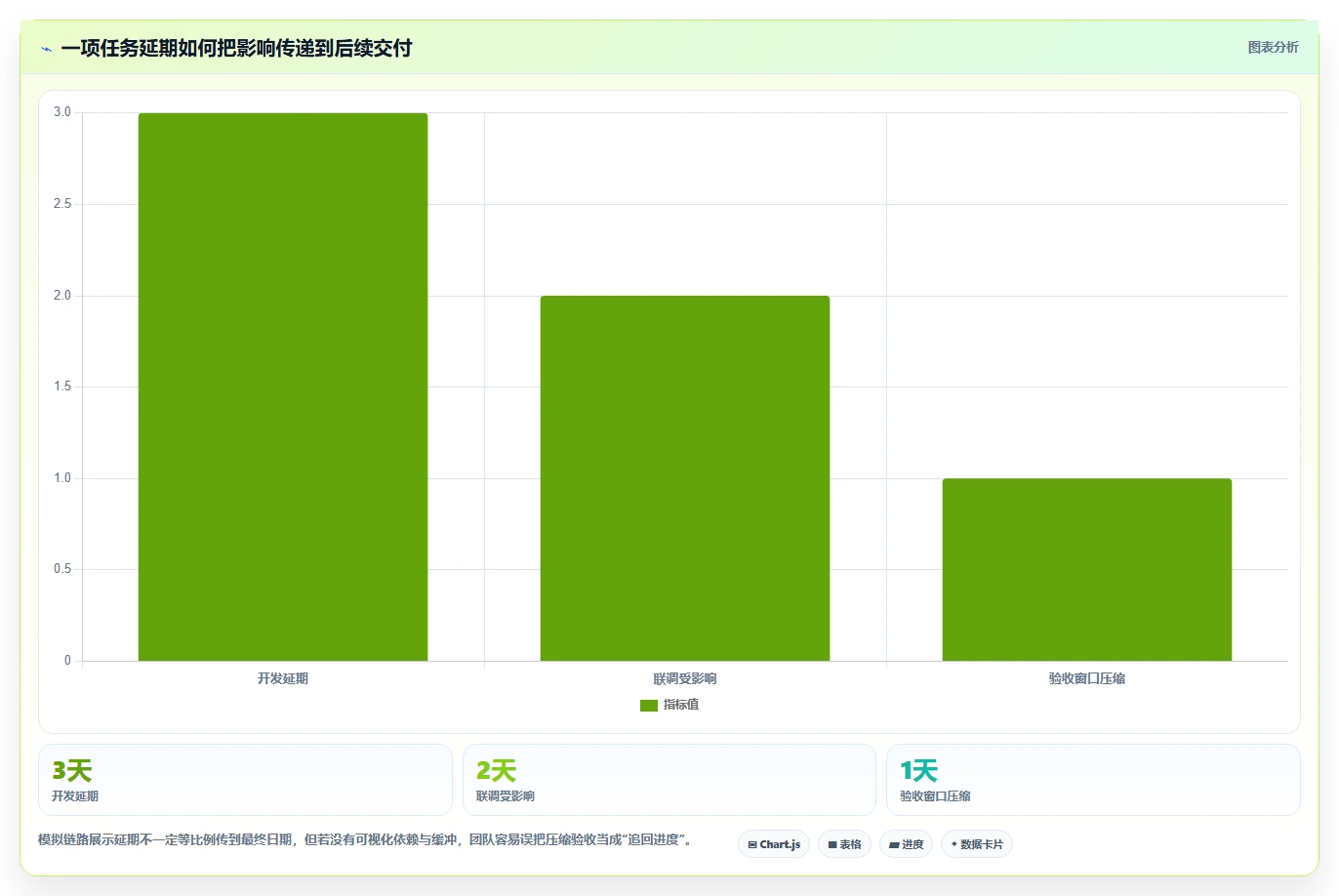This screenshot has width=1339, height=896.
Task: Click the 联调受影响 bar in chart
Action: tap(685, 478)
